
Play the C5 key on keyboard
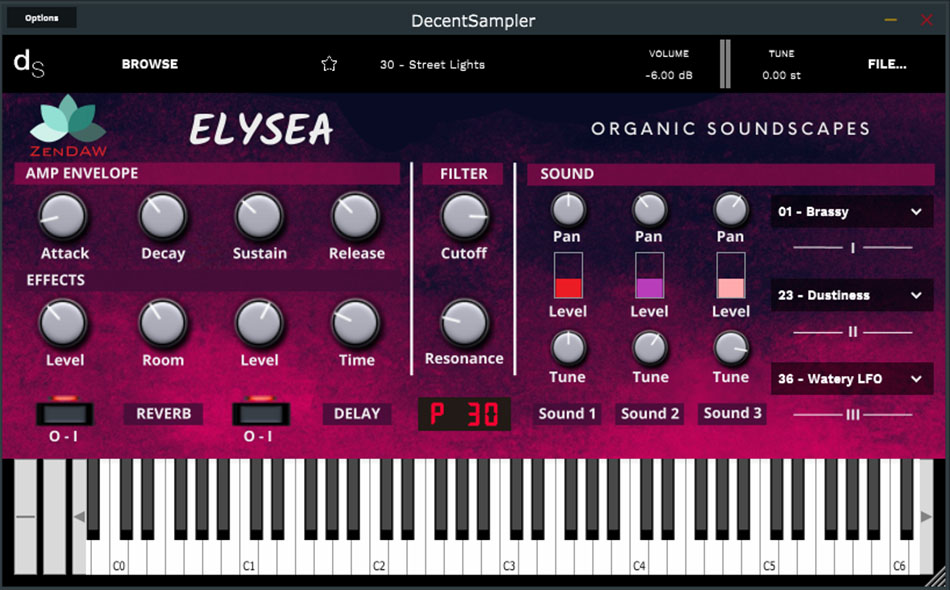769,557
